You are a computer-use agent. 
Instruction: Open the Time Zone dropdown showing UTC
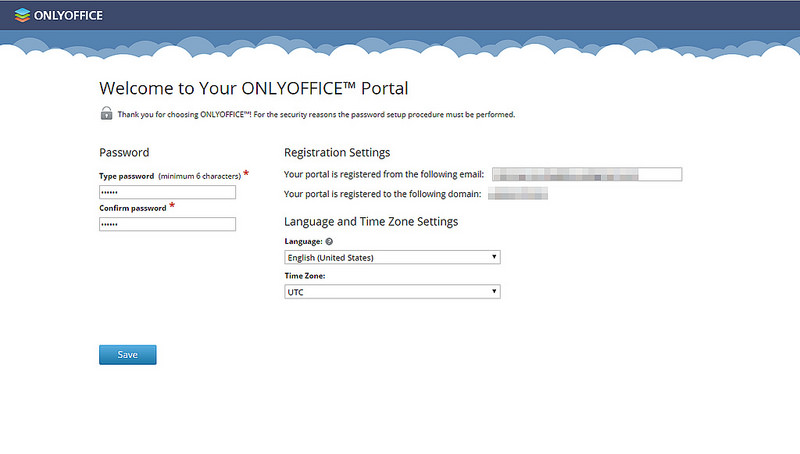click(x=392, y=292)
